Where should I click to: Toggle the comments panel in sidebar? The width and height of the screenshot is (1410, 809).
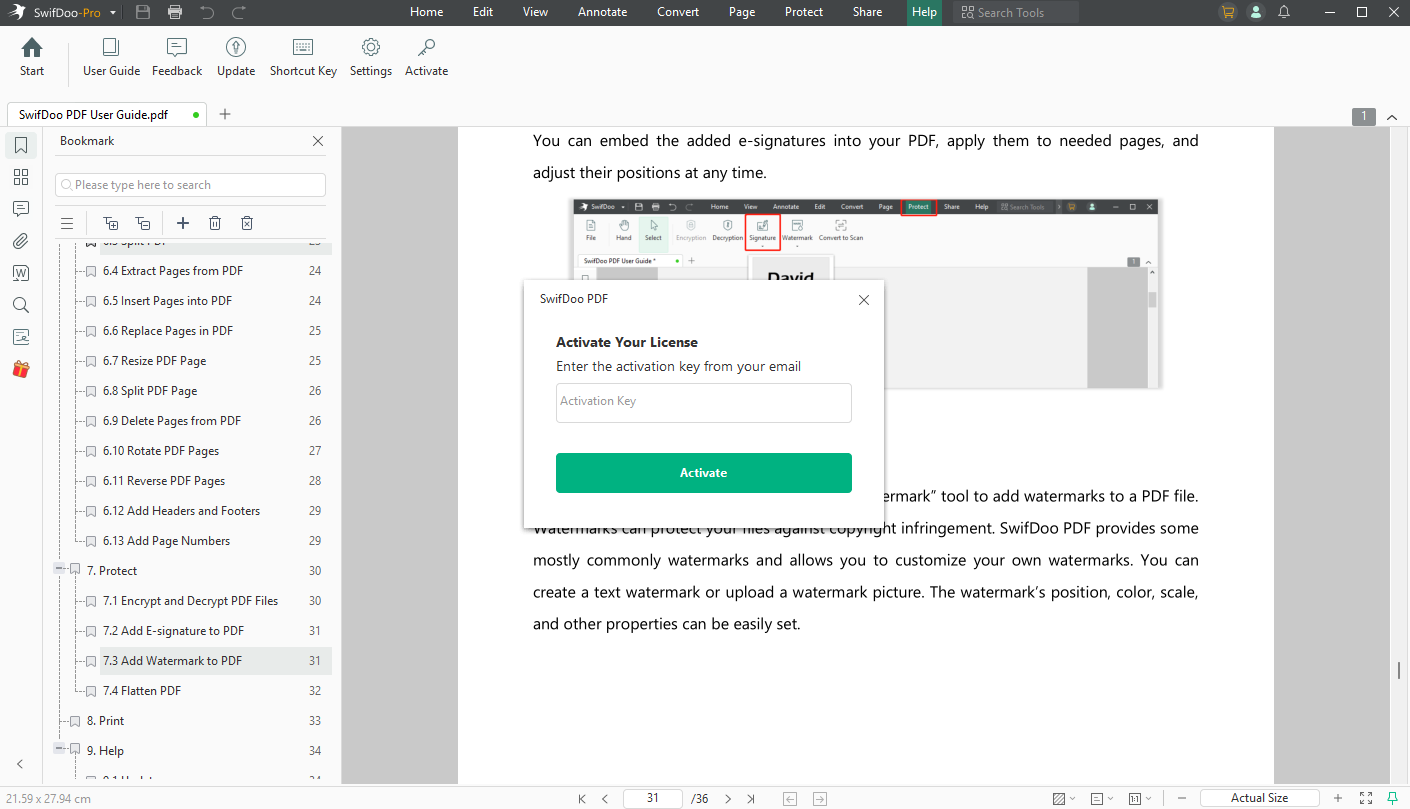(x=21, y=209)
